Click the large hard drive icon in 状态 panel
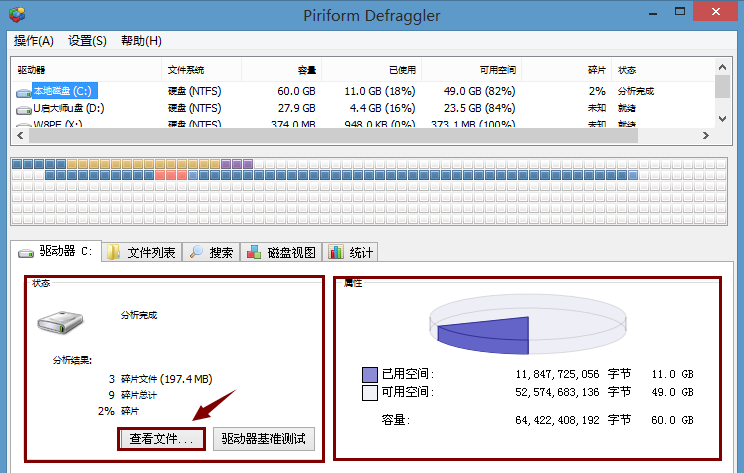Screen dimensions: 744x473 coord(60,322)
